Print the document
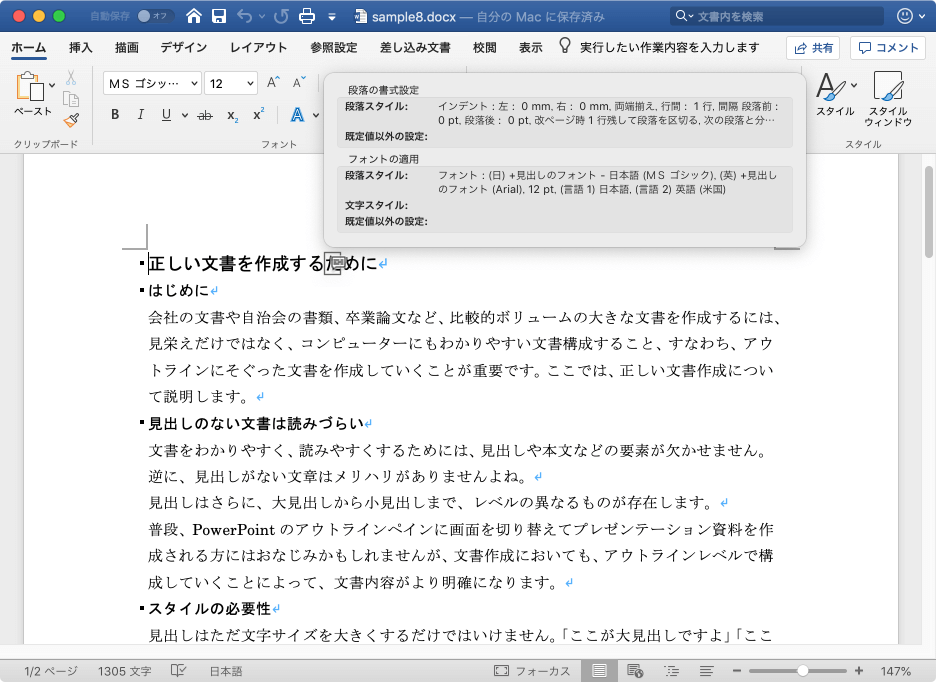 click(x=307, y=16)
